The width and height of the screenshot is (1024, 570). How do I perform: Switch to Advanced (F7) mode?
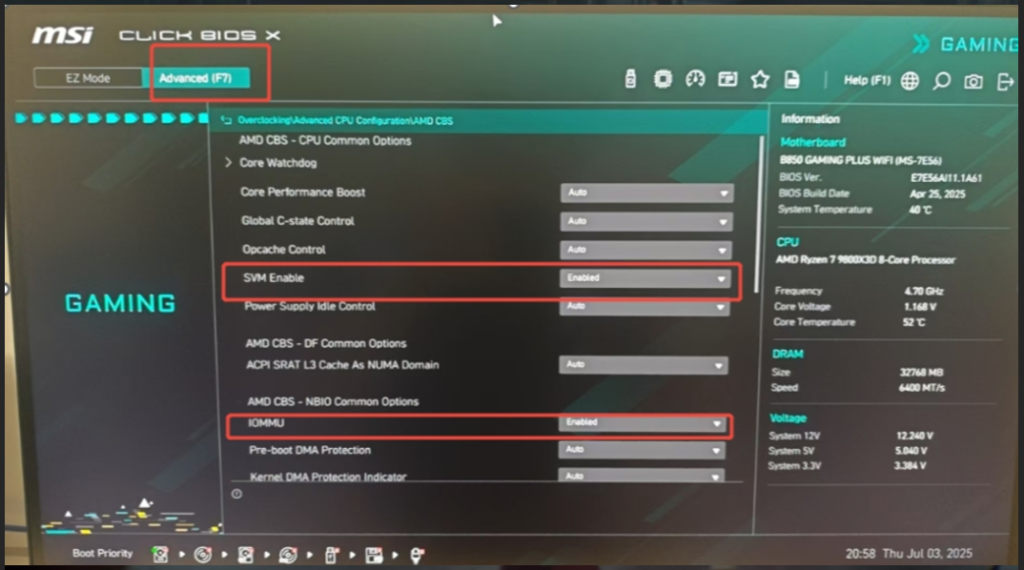coord(195,78)
